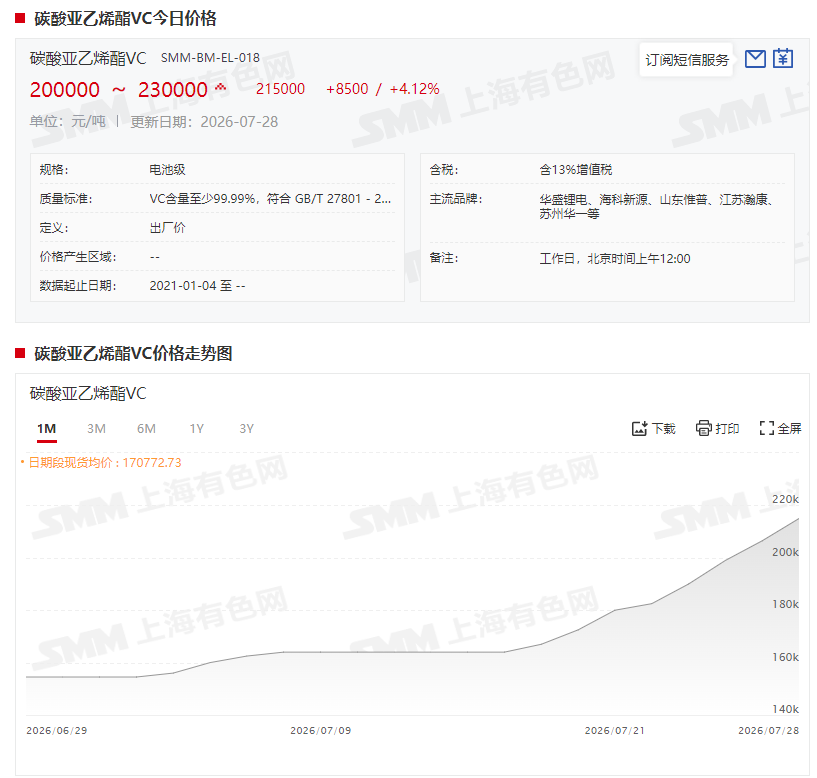Switch to the 3M time range tab
Image resolution: width=817 pixels, height=778 pixels.
(96, 429)
